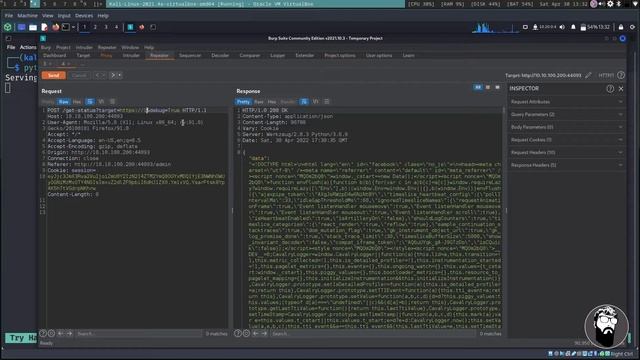Open the history forward dropdown arrow
Viewport: 640px width, 360px height.
click(119, 75)
